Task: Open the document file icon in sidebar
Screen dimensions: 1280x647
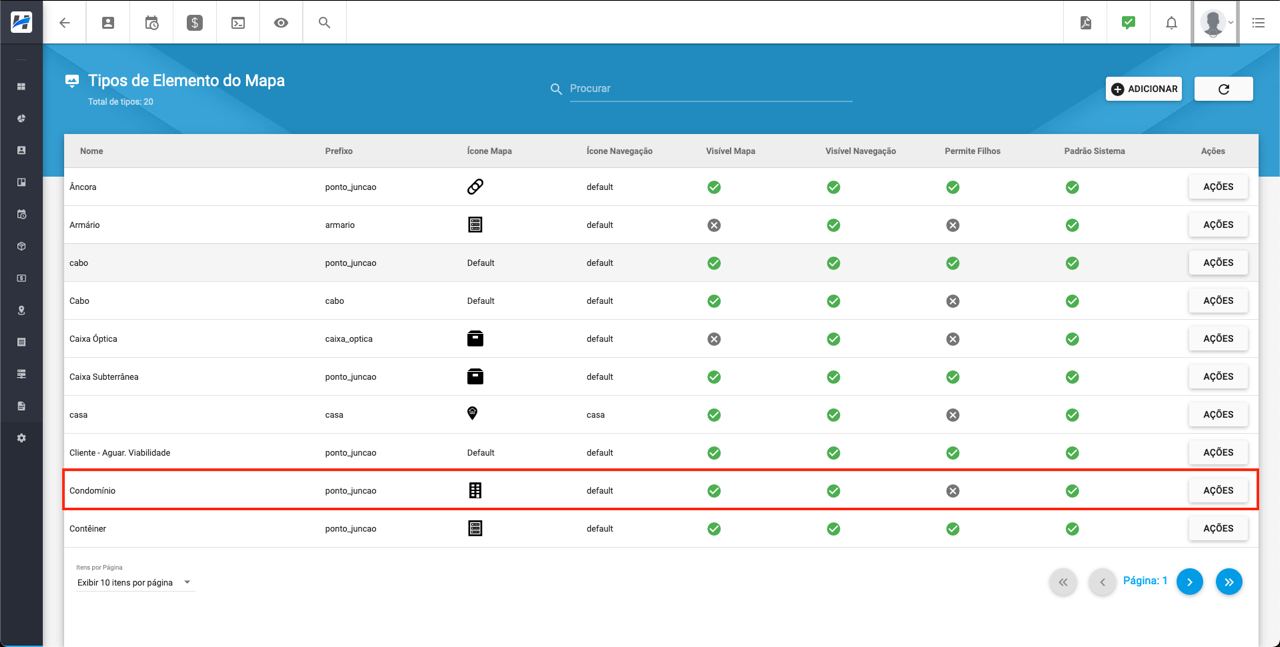Action: pyautogui.click(x=21, y=406)
